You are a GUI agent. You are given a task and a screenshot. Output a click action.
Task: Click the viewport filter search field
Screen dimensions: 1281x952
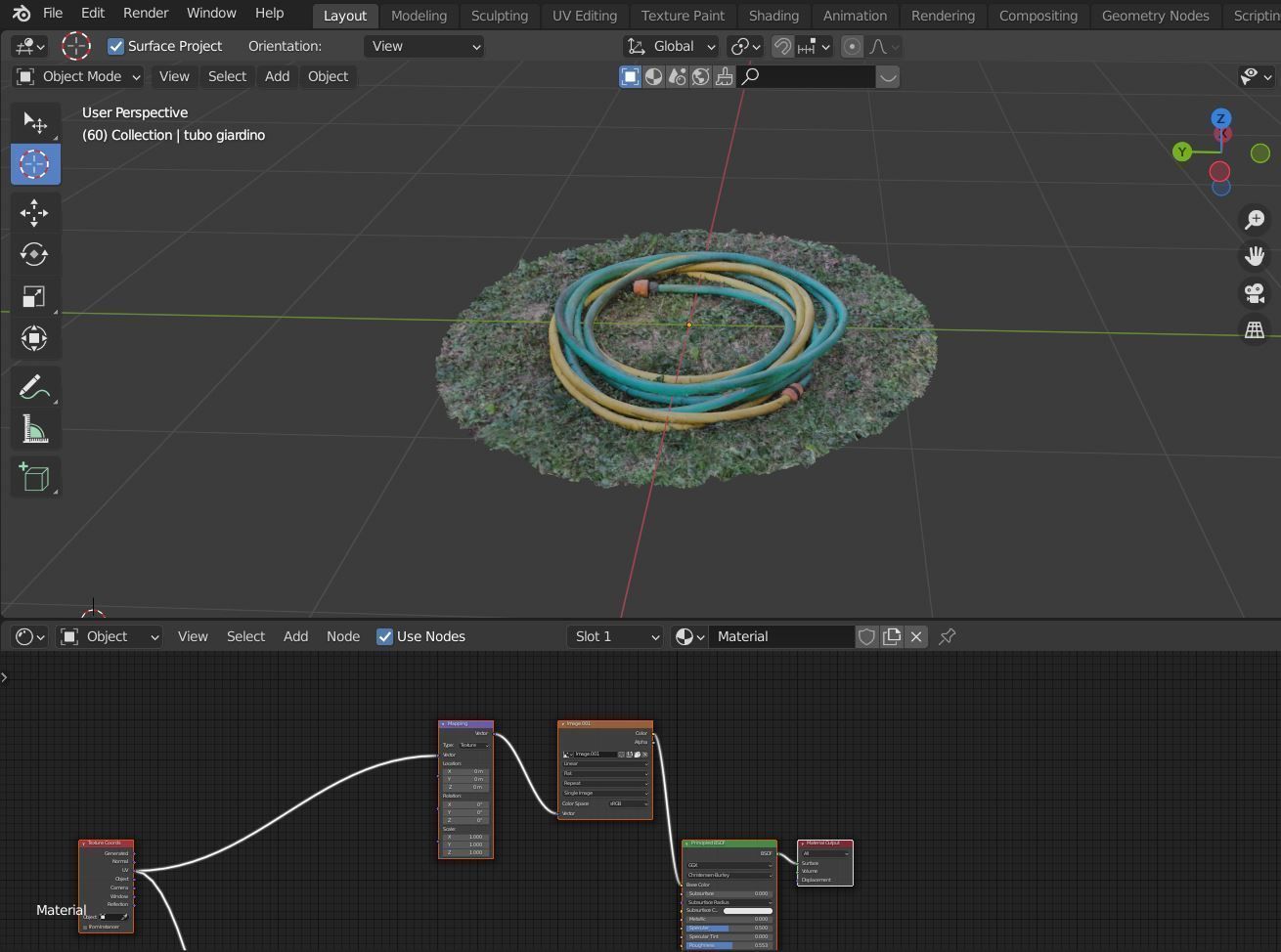807,76
